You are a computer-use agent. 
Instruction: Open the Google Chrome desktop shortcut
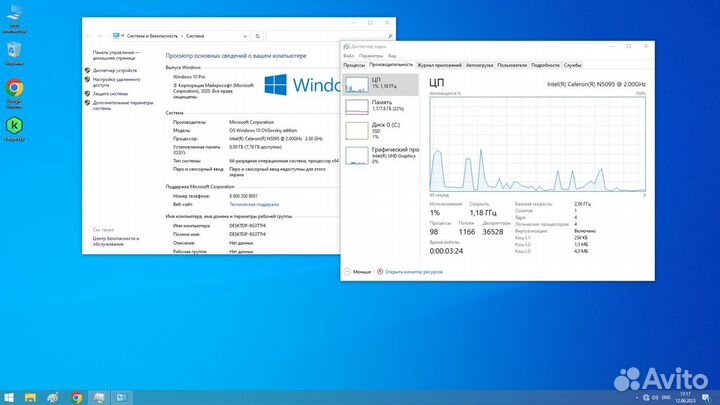15,90
